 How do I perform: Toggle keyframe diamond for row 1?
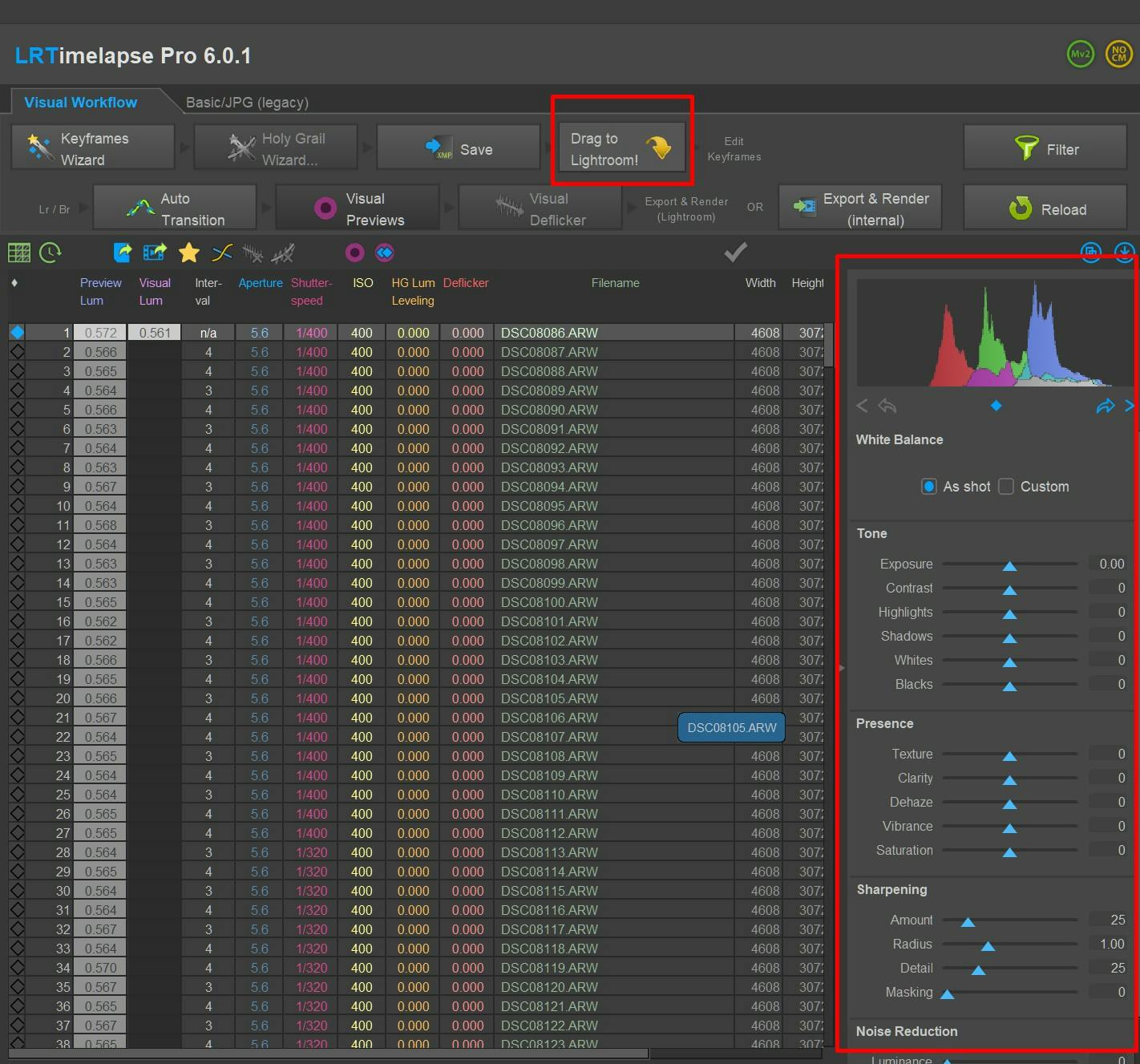point(17,333)
